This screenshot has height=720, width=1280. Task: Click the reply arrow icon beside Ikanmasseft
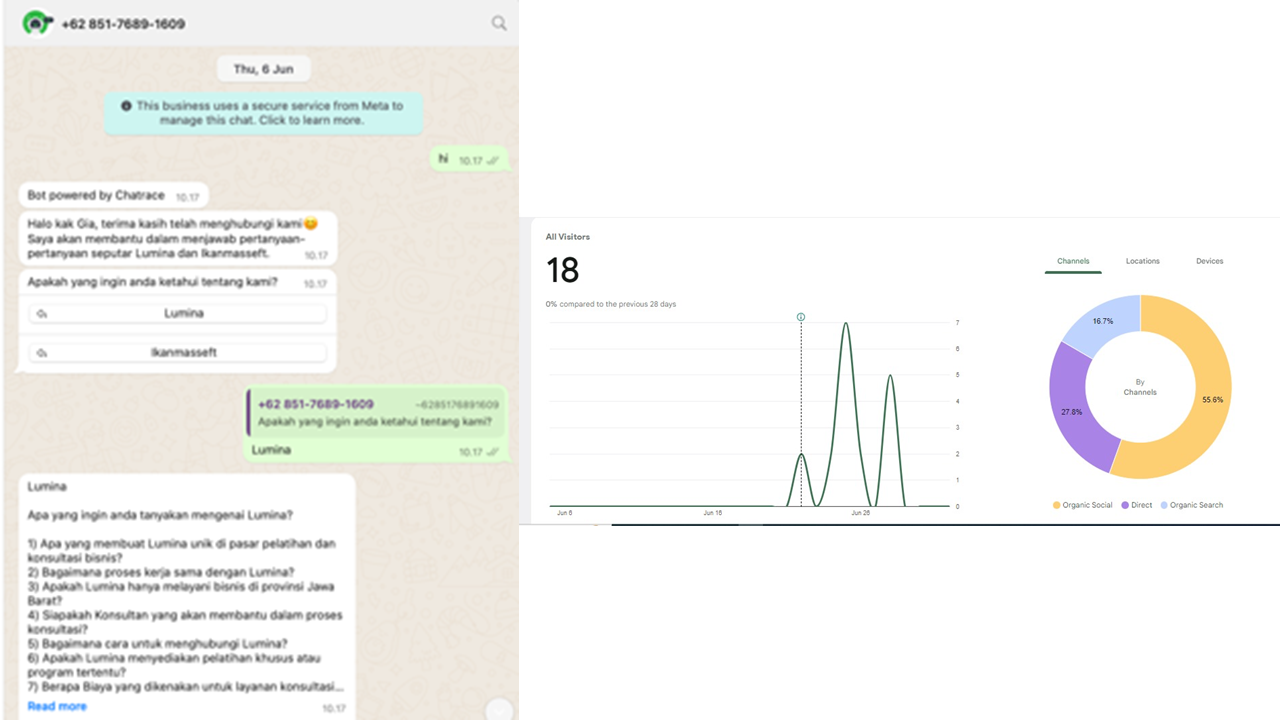click(41, 353)
